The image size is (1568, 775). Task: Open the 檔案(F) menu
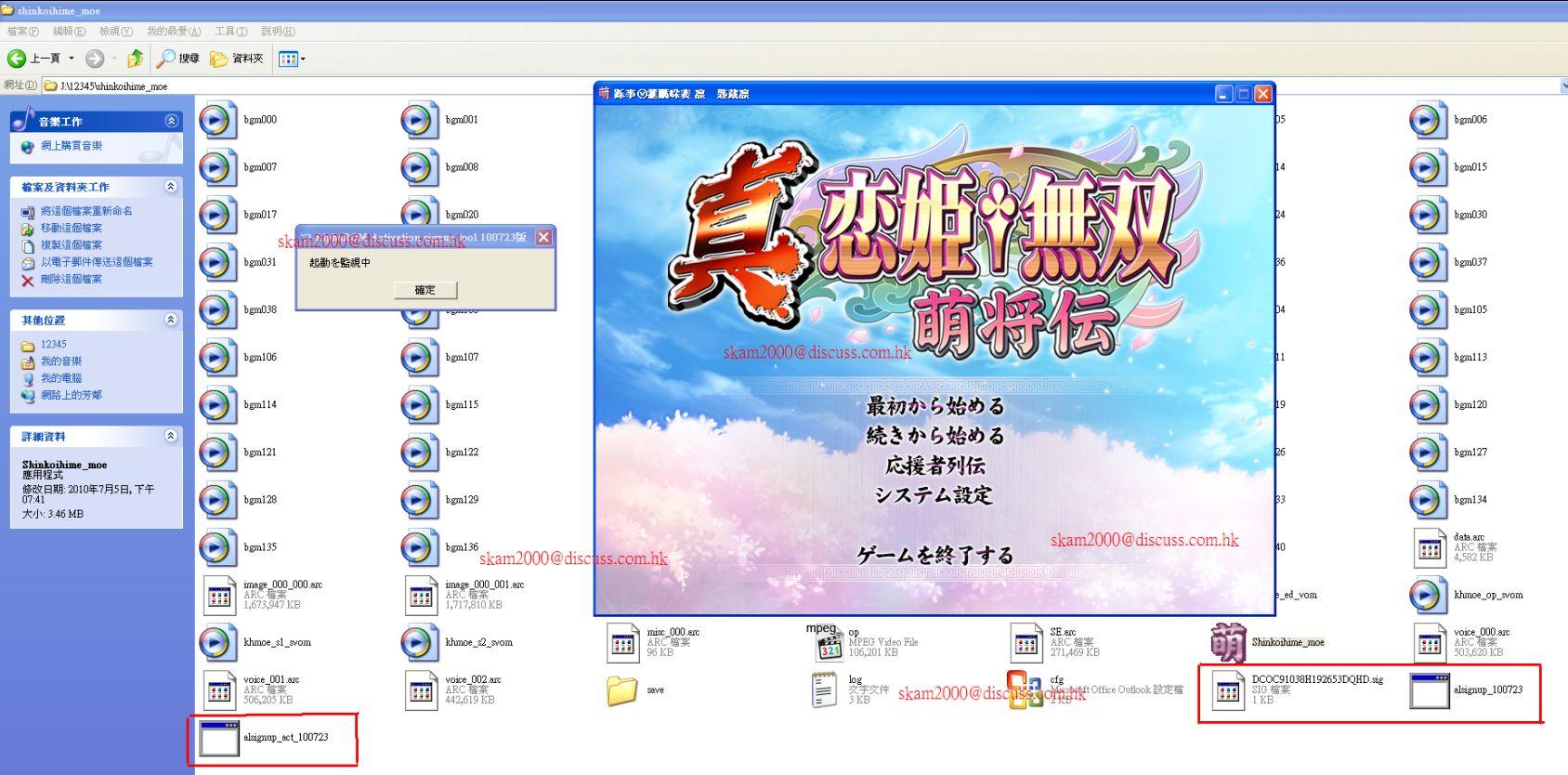[22, 32]
